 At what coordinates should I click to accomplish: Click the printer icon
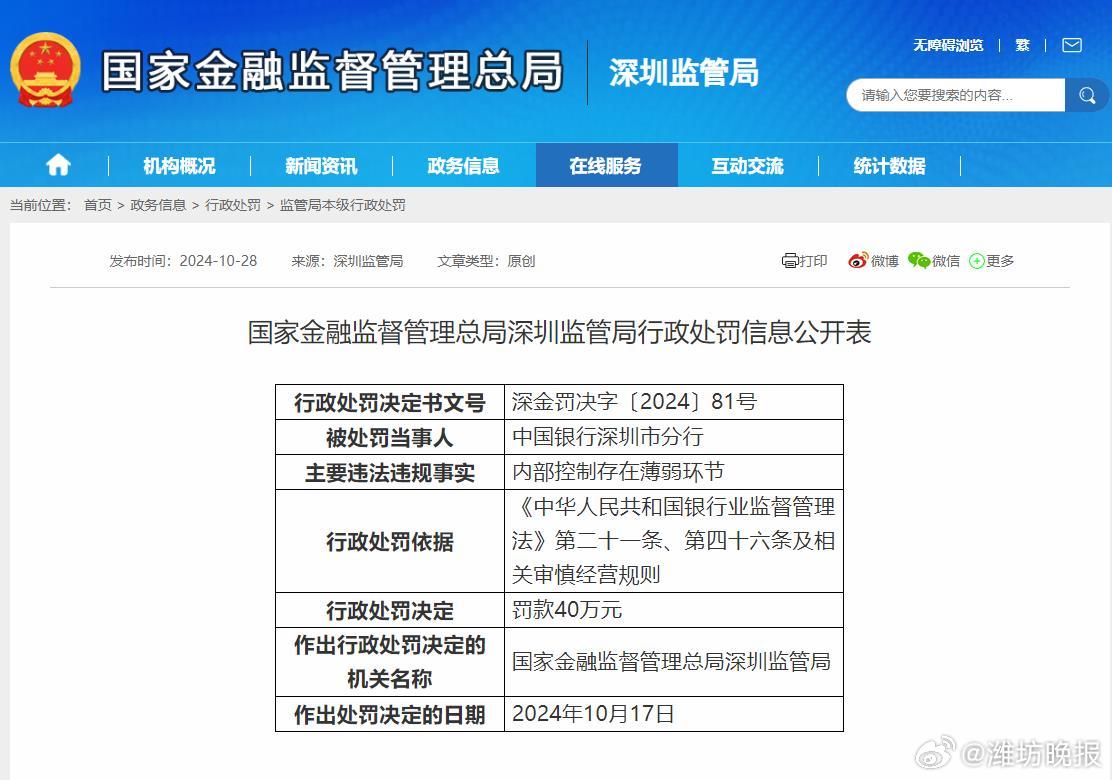pos(789,261)
